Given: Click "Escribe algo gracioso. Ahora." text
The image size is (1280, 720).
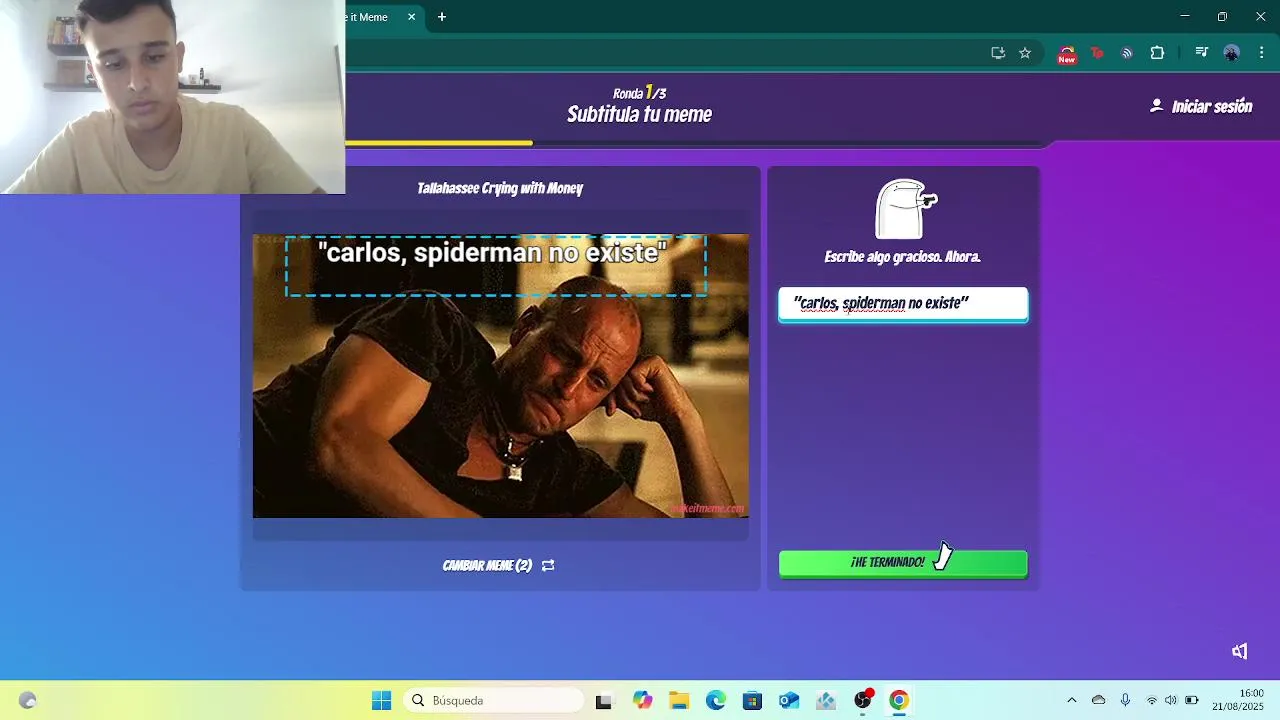Looking at the screenshot, I should pyautogui.click(x=902, y=257).
